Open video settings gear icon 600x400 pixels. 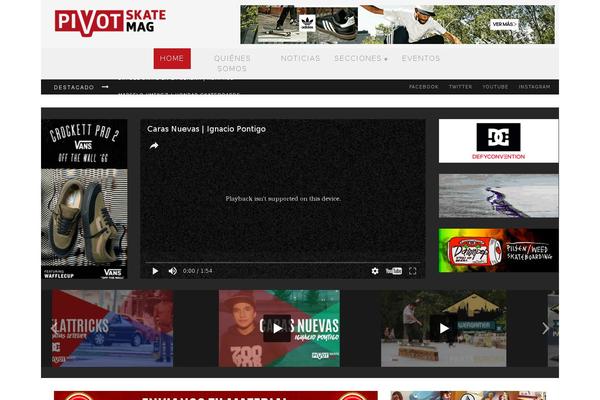375,271
